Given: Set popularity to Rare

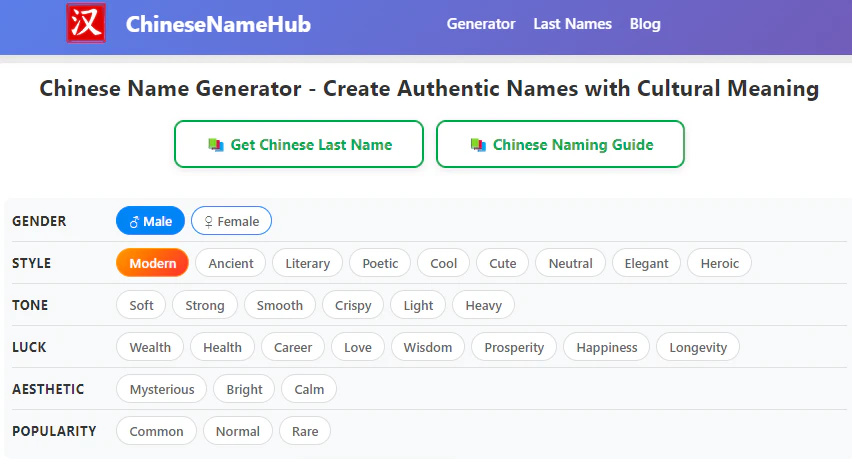Looking at the screenshot, I should 305,431.
